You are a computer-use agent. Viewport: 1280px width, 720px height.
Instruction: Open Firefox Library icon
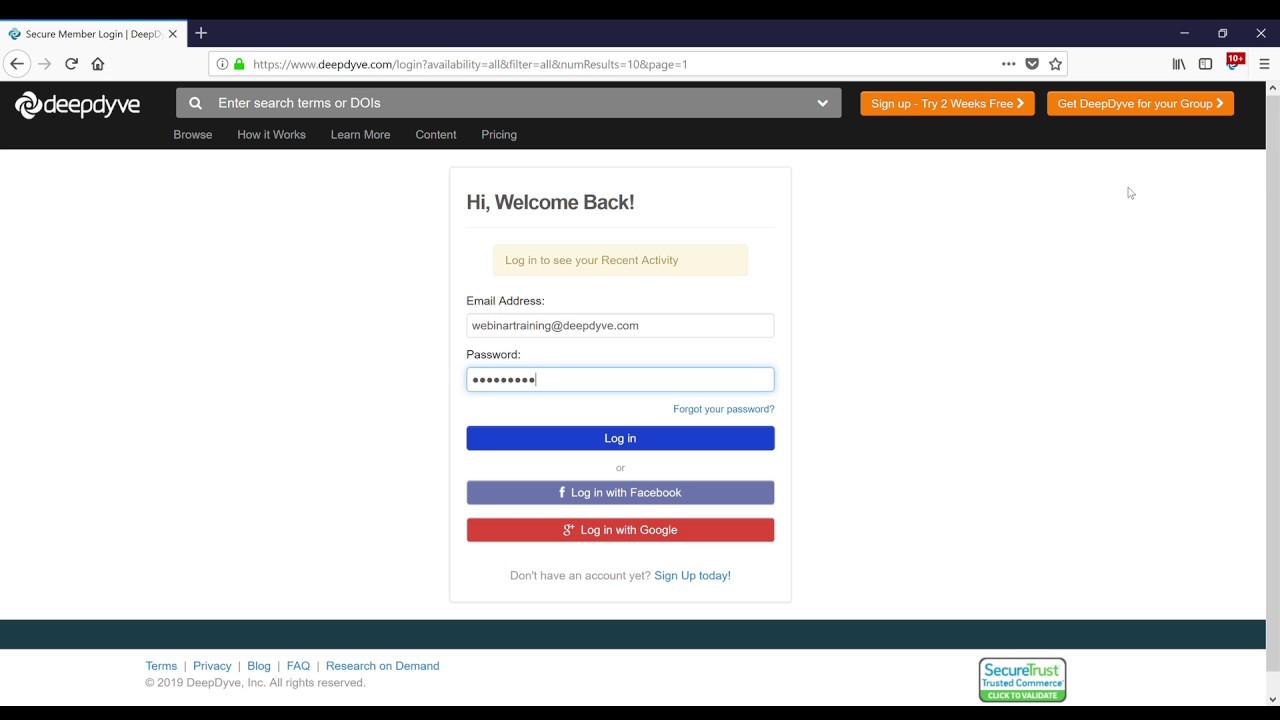click(1179, 64)
